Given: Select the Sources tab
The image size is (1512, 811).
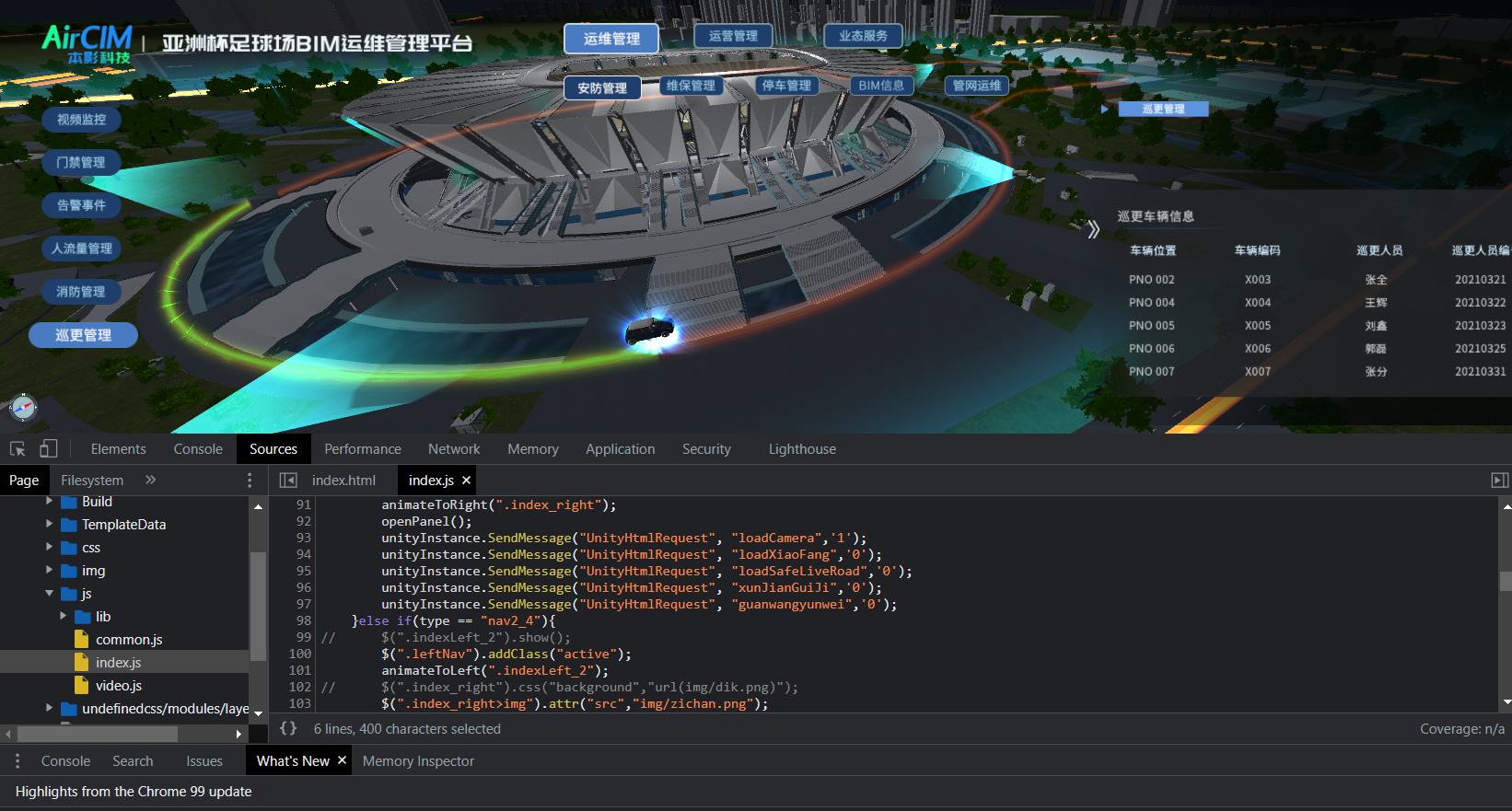Looking at the screenshot, I should tap(273, 449).
